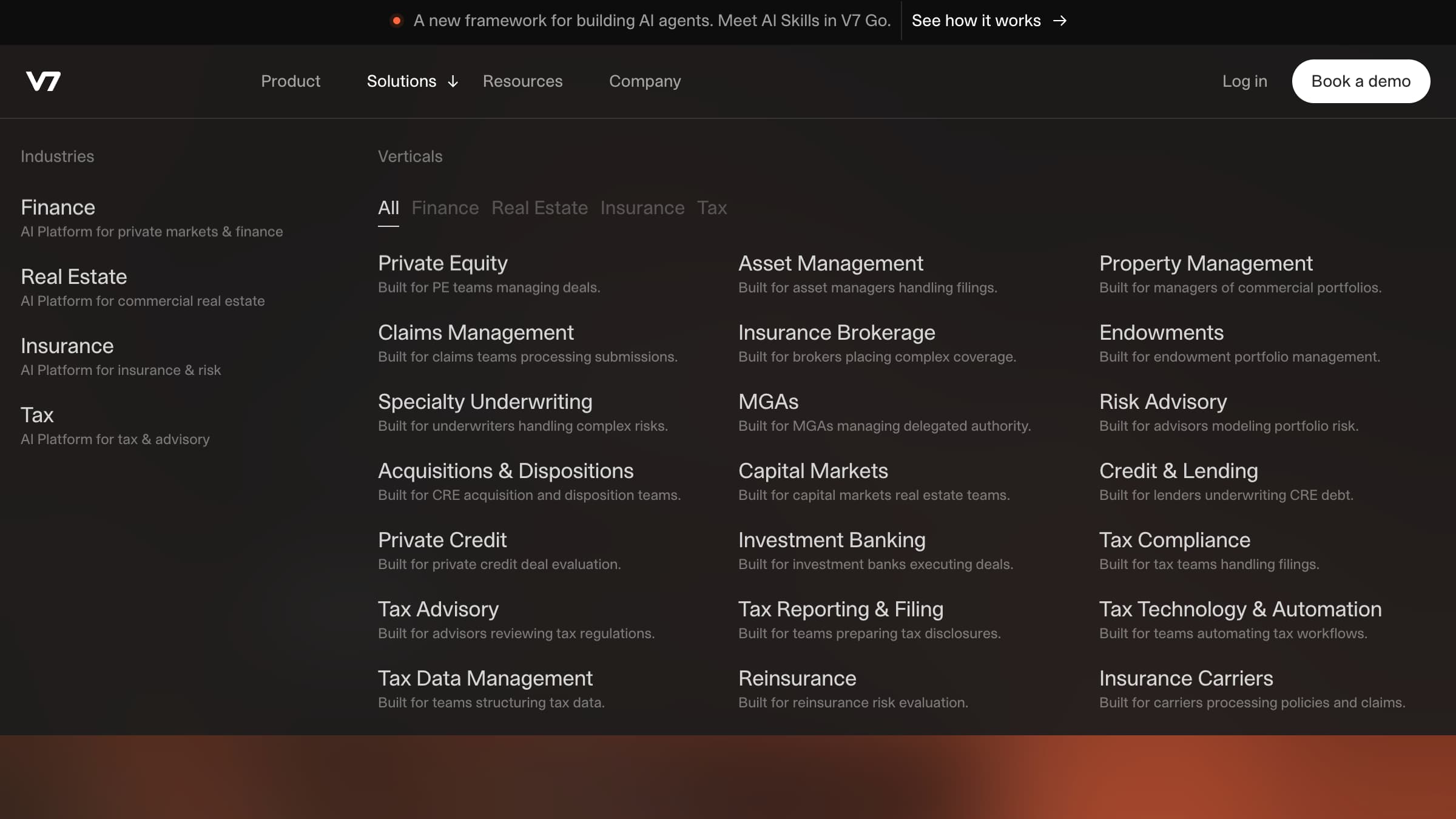
Task: Open the Resources menu
Action: pyautogui.click(x=522, y=81)
